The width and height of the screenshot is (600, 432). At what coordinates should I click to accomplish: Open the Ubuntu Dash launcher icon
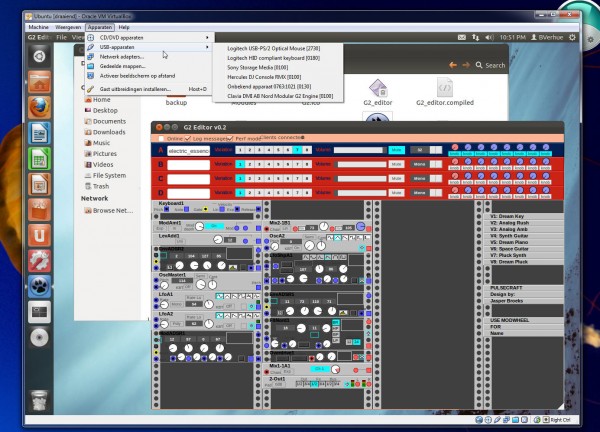pyautogui.click(x=39, y=56)
